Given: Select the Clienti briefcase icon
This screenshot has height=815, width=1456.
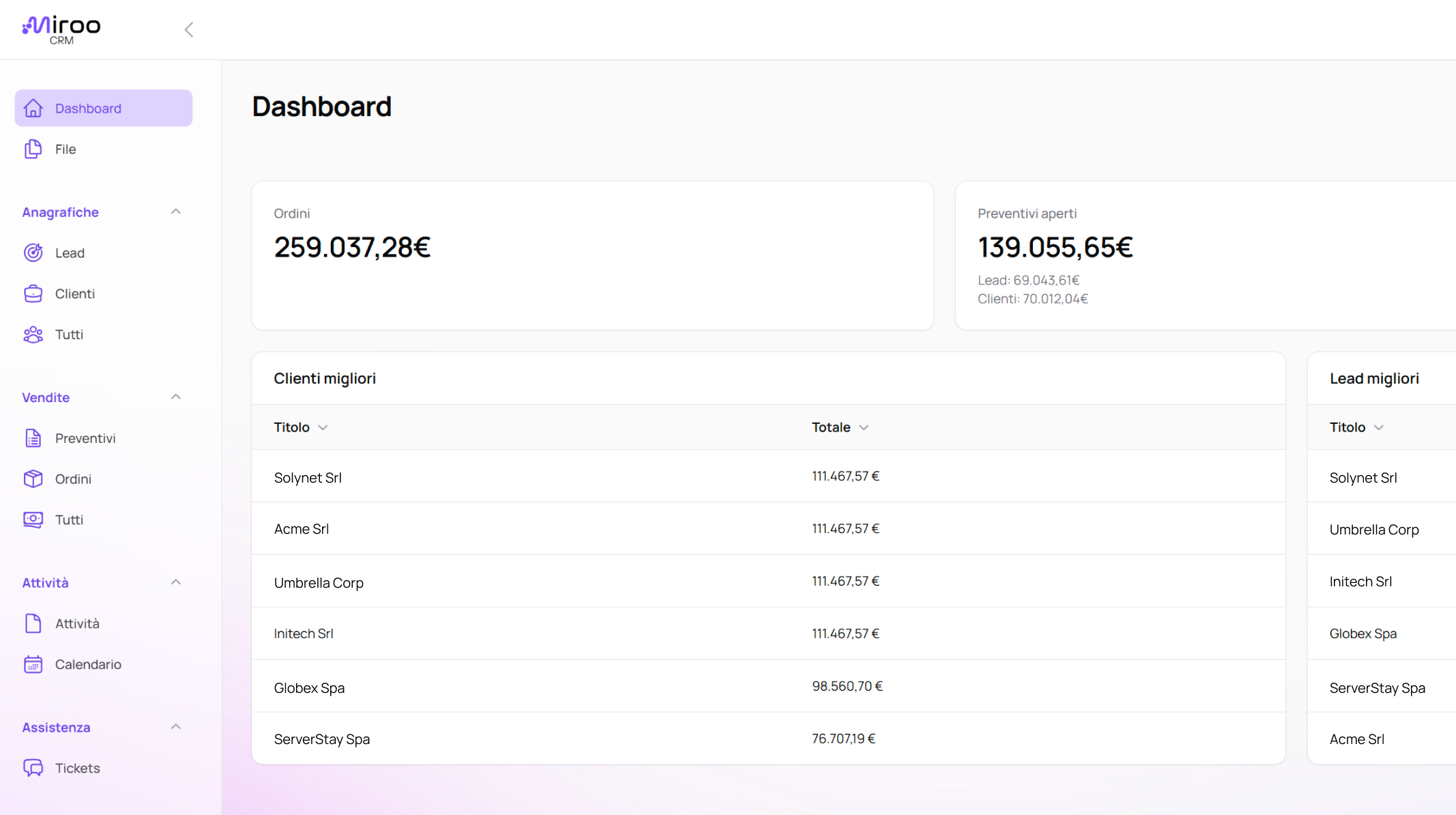Looking at the screenshot, I should point(33,294).
